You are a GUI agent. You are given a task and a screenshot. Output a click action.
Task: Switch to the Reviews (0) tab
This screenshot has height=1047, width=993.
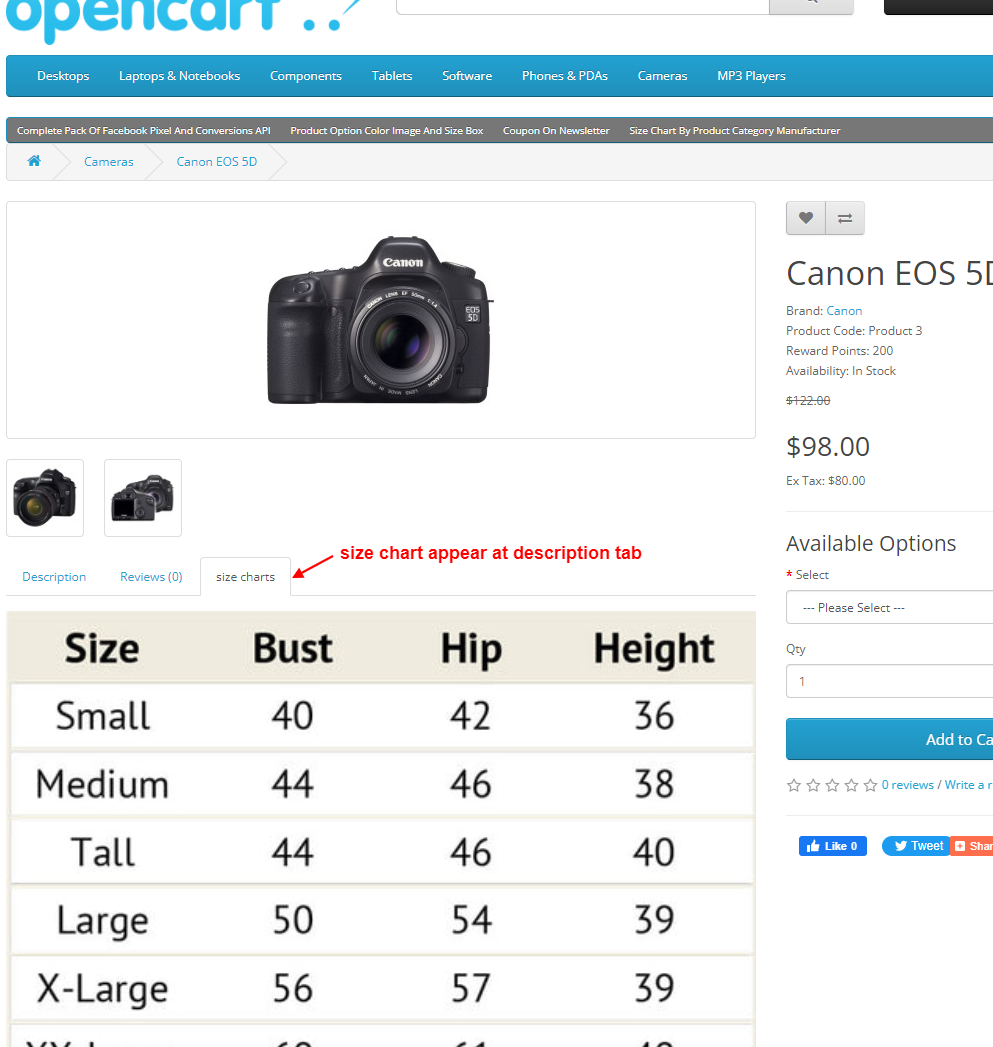point(150,576)
